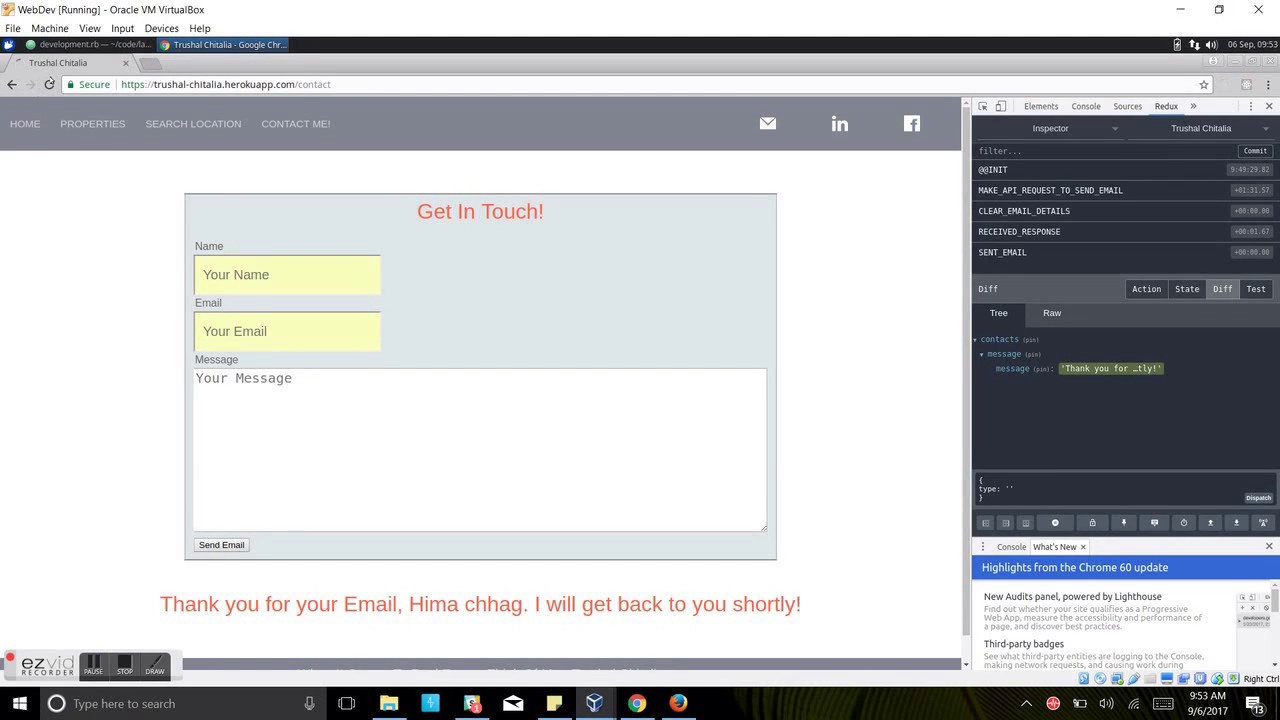1280x720 pixels.
Task: Expand more DevTools tabs chevron
Action: (1193, 106)
